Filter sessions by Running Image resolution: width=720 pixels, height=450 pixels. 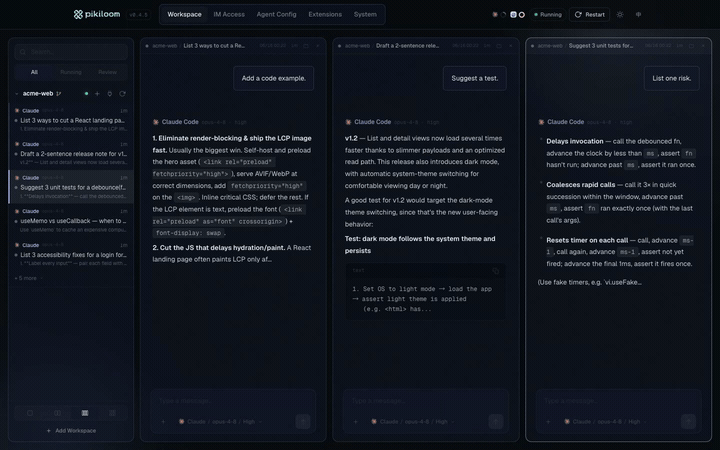click(71, 72)
